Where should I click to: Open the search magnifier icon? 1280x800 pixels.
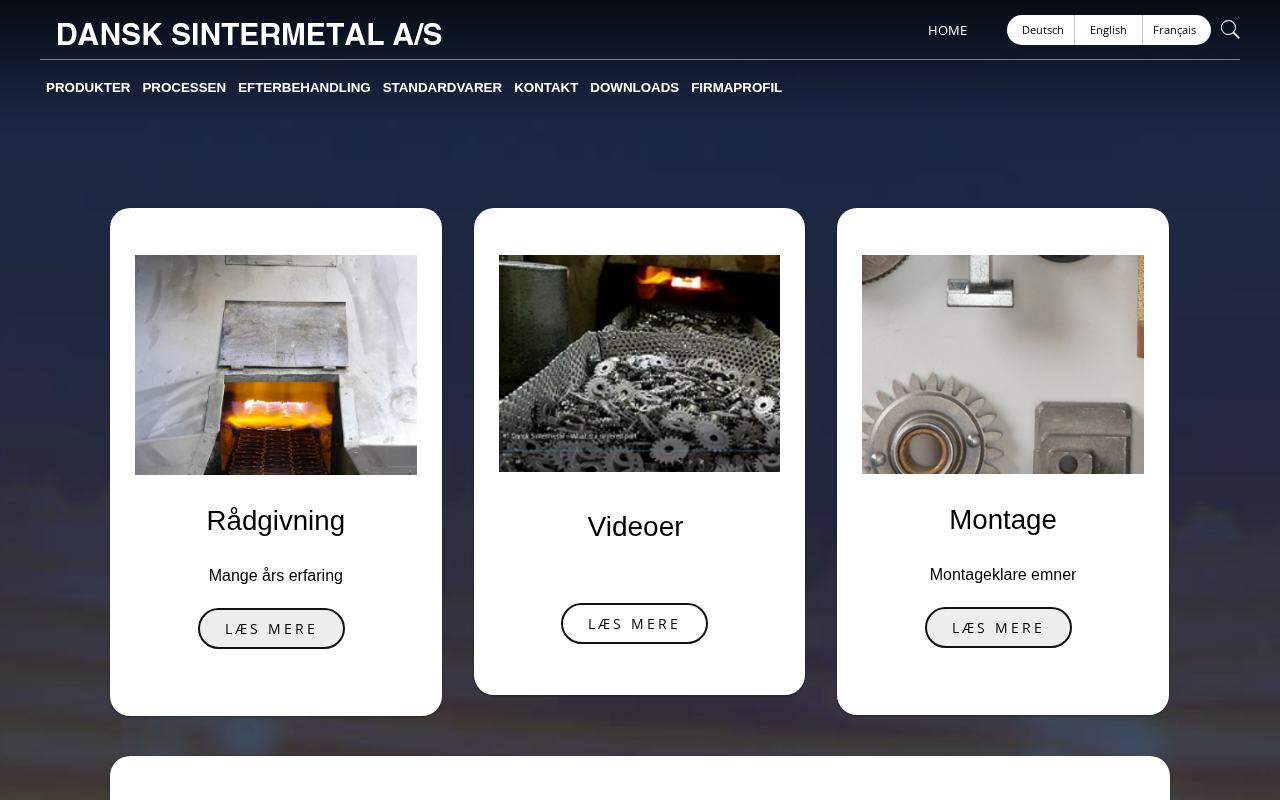click(x=1230, y=30)
